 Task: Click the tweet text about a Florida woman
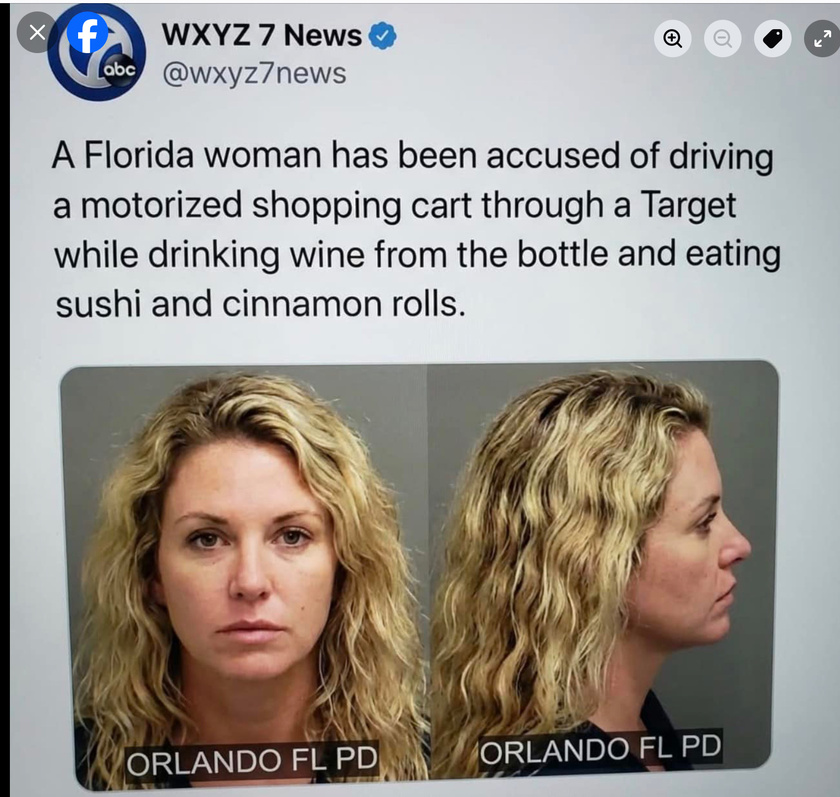tap(417, 229)
